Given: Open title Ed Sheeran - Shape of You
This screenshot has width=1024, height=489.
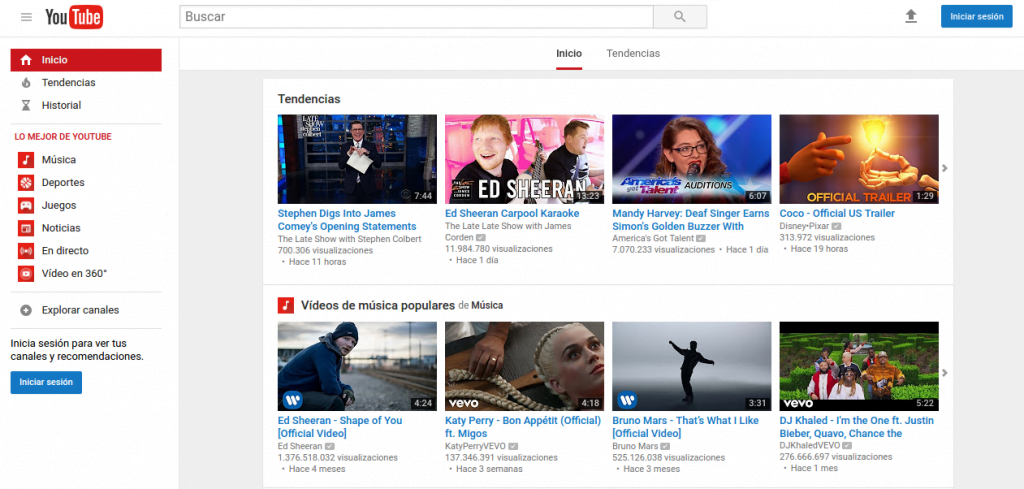Looking at the screenshot, I should pos(340,427).
